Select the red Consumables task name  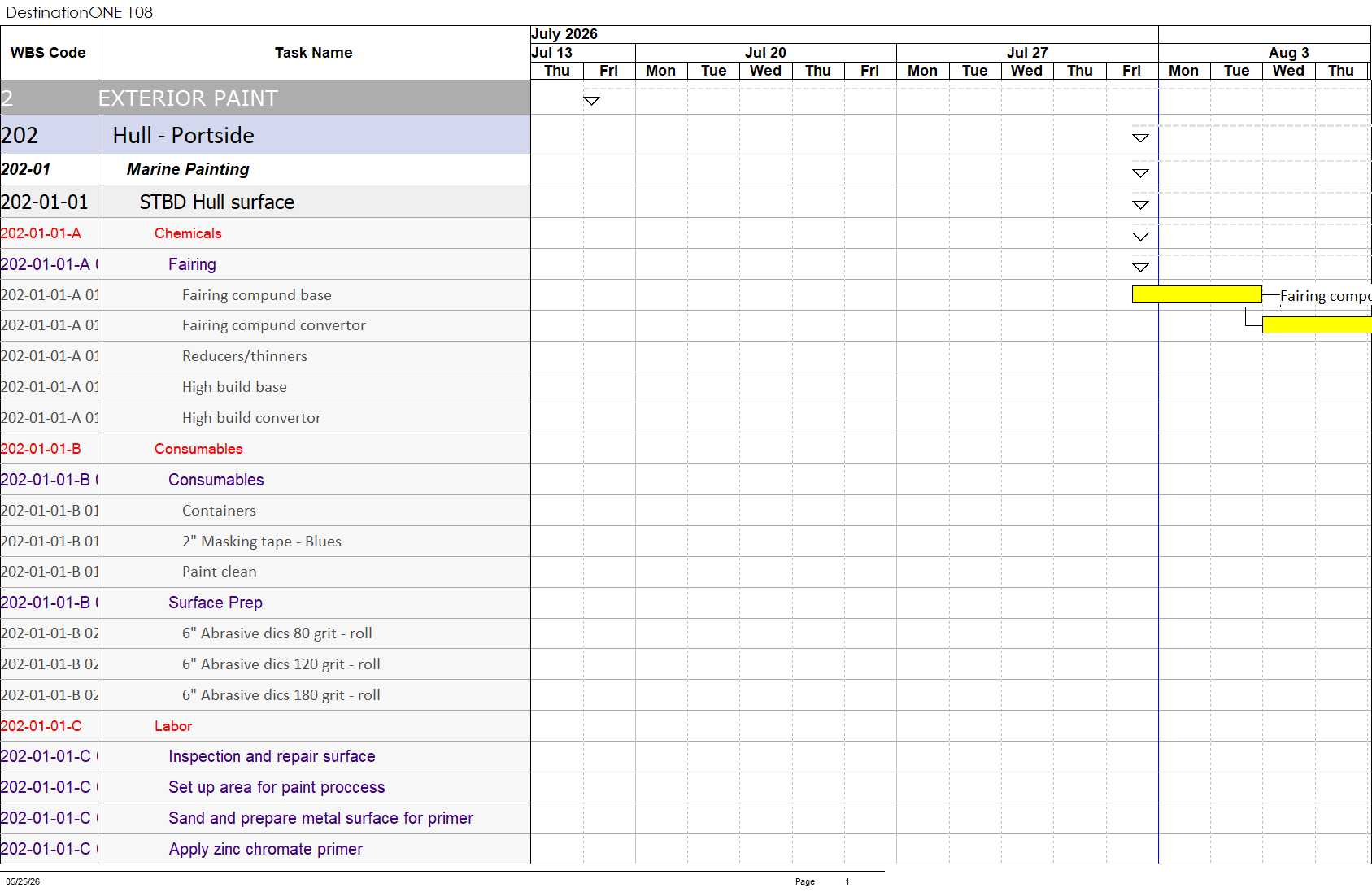[x=198, y=449]
